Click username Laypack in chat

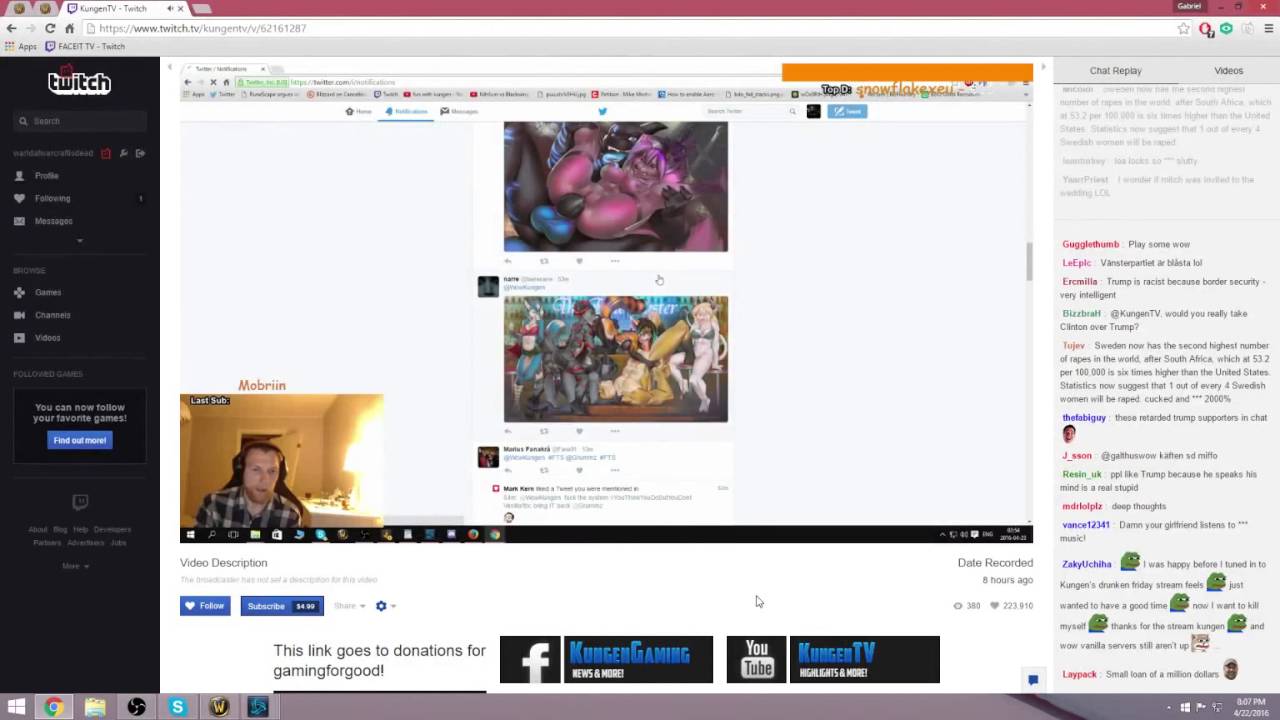coord(1079,674)
